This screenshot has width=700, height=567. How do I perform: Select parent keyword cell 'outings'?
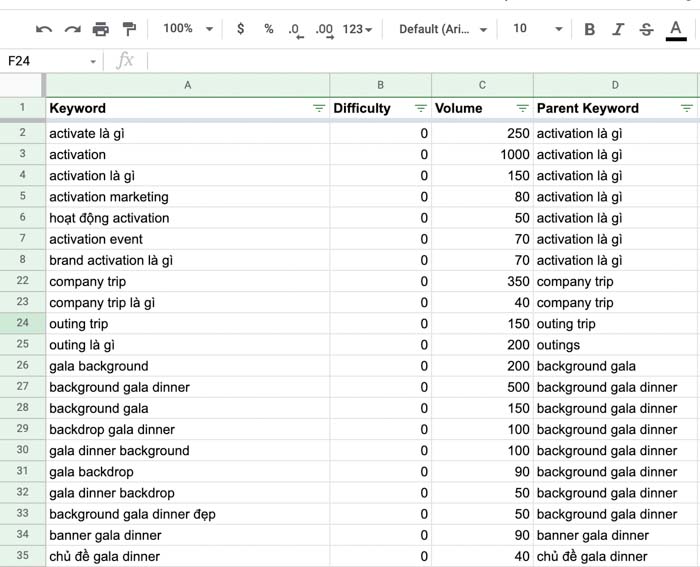pos(615,345)
